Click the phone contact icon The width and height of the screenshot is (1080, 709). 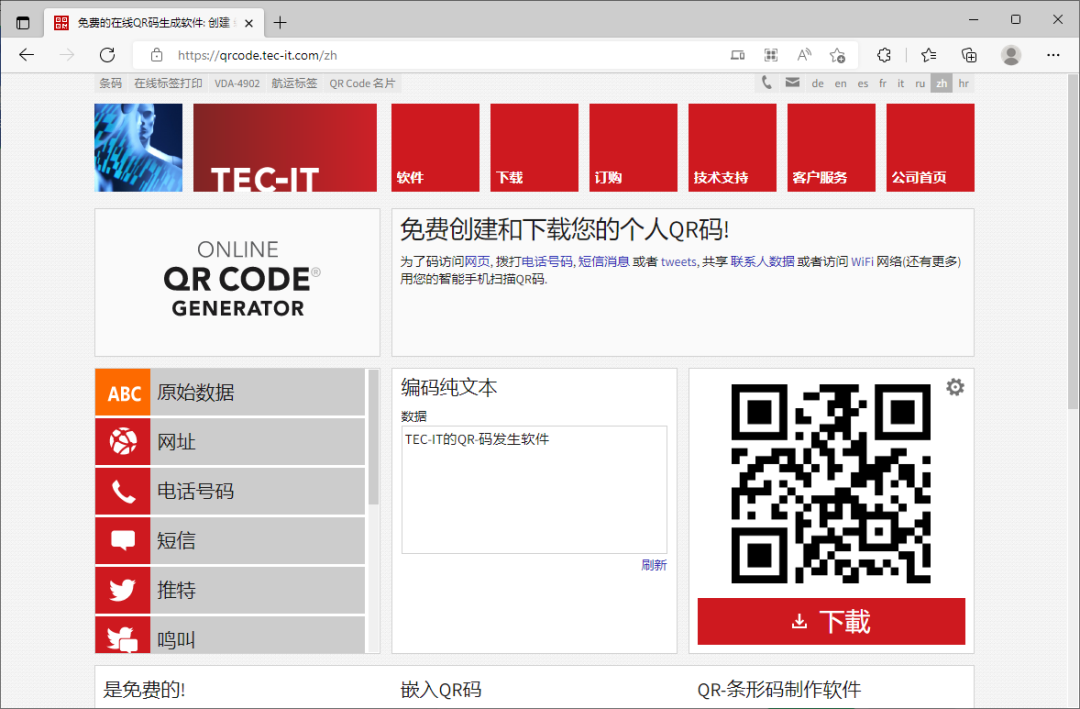[x=767, y=83]
